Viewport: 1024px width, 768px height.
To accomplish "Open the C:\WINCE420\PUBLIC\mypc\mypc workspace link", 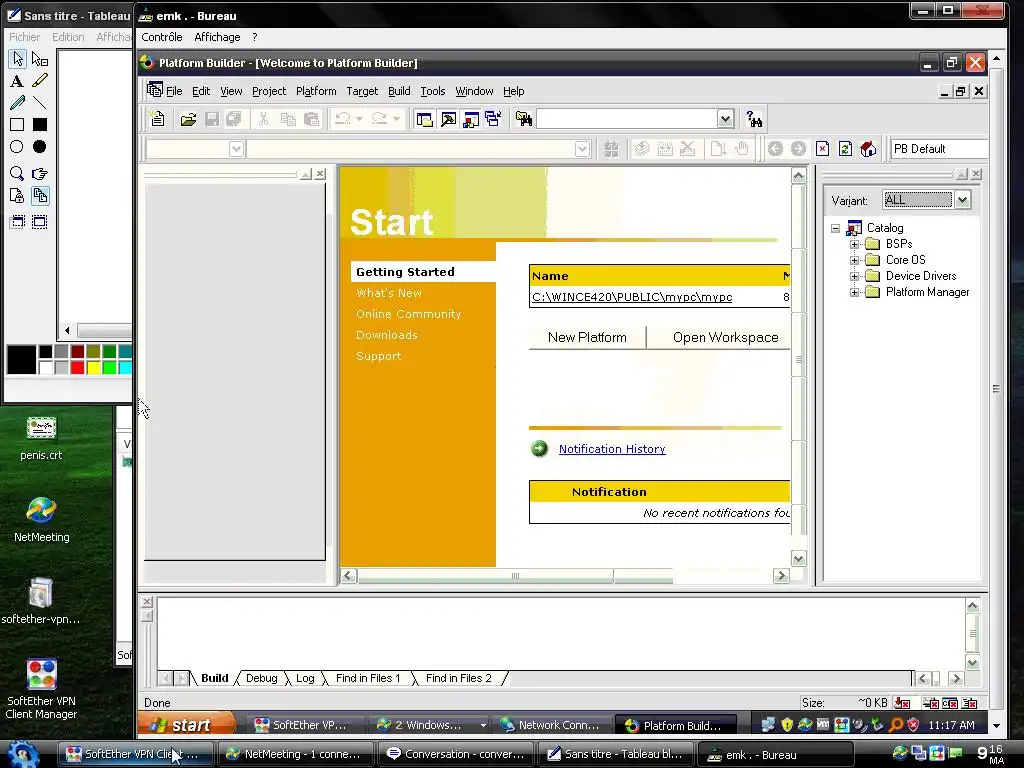I will click(x=632, y=297).
